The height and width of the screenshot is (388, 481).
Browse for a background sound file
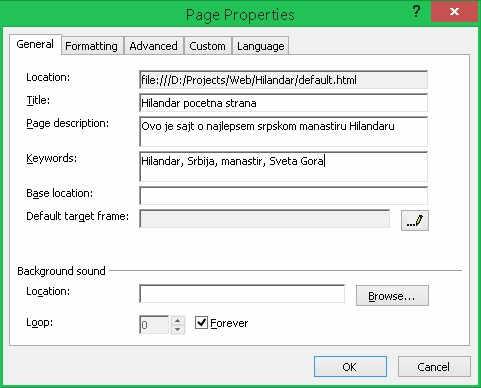click(x=392, y=296)
